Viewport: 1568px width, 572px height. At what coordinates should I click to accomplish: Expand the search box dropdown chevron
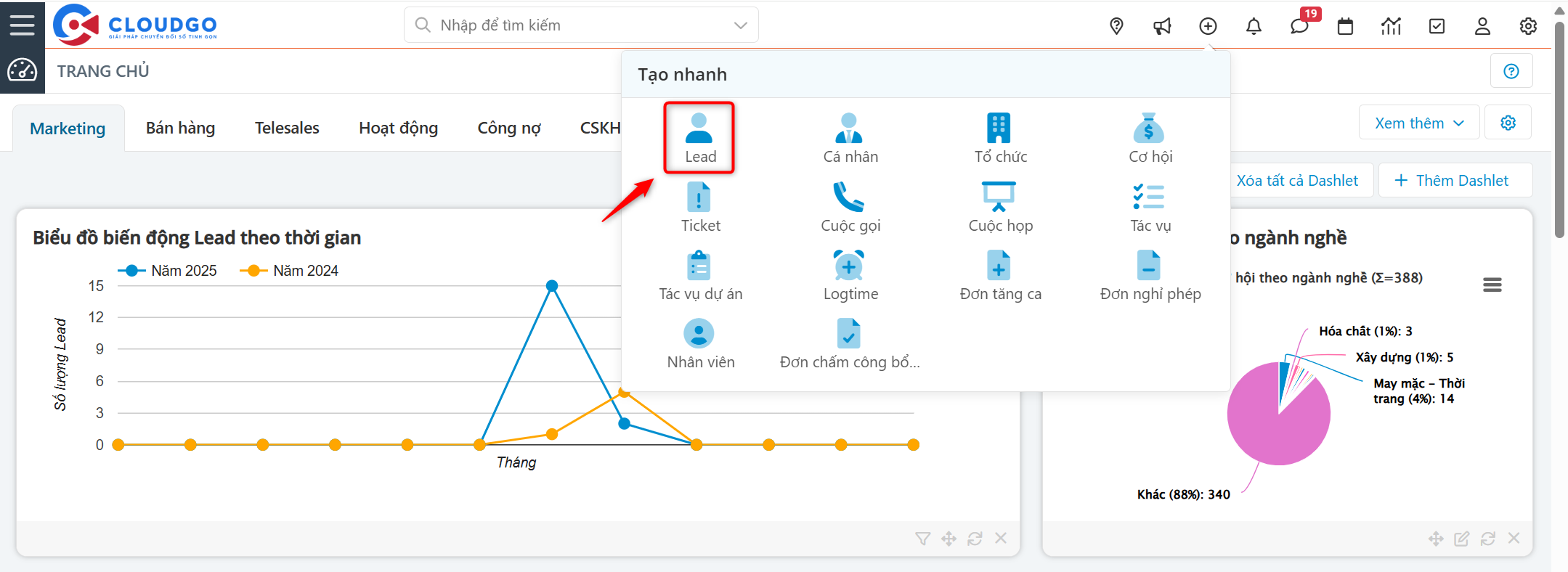coord(740,25)
